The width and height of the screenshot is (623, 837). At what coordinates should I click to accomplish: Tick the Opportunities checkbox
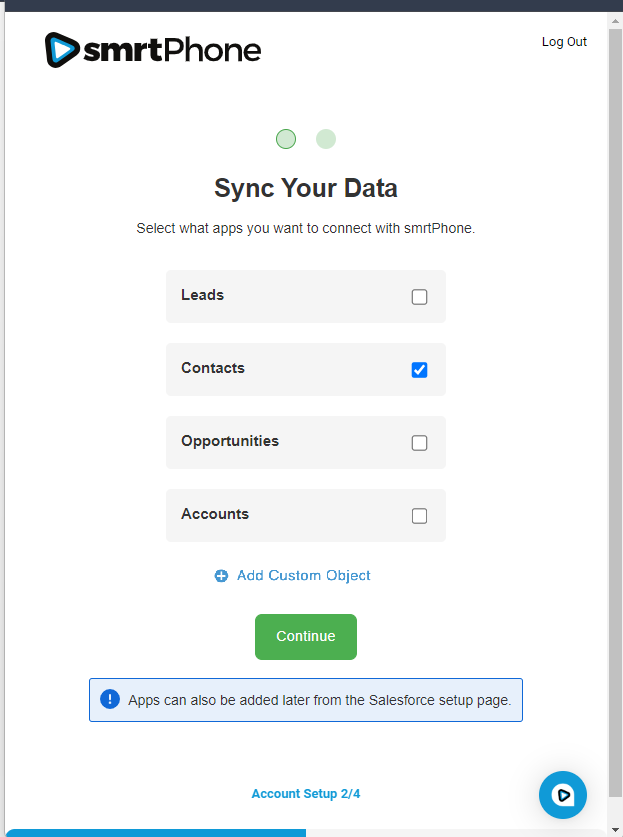click(x=419, y=443)
